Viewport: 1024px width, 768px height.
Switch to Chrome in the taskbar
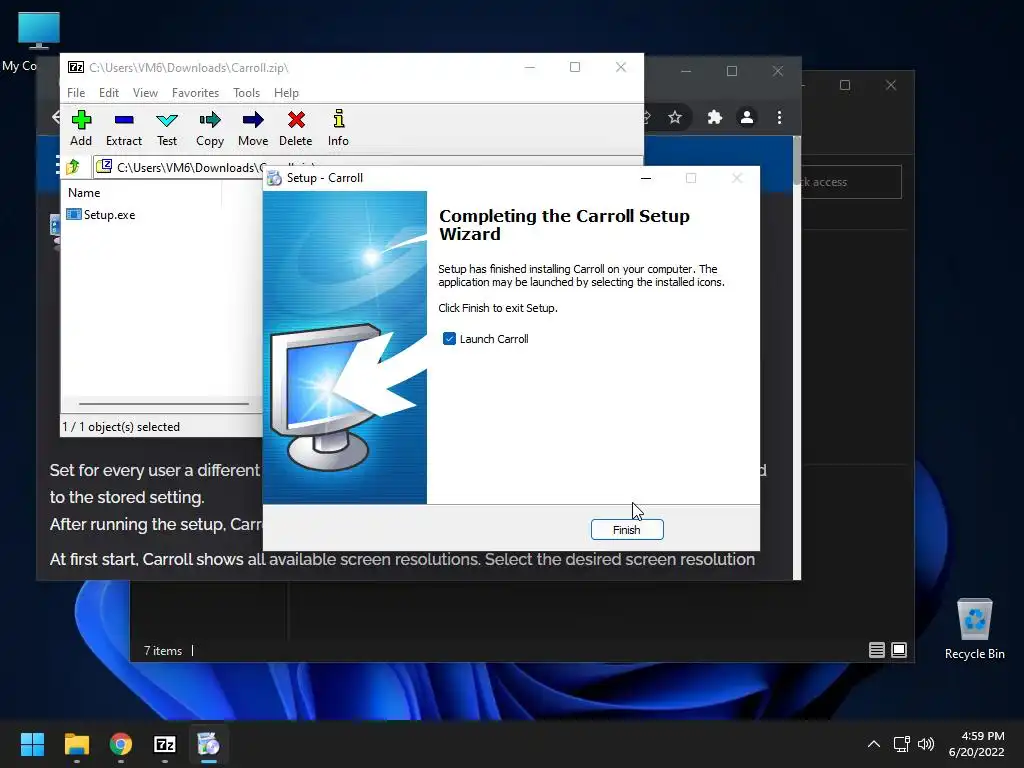pos(121,744)
